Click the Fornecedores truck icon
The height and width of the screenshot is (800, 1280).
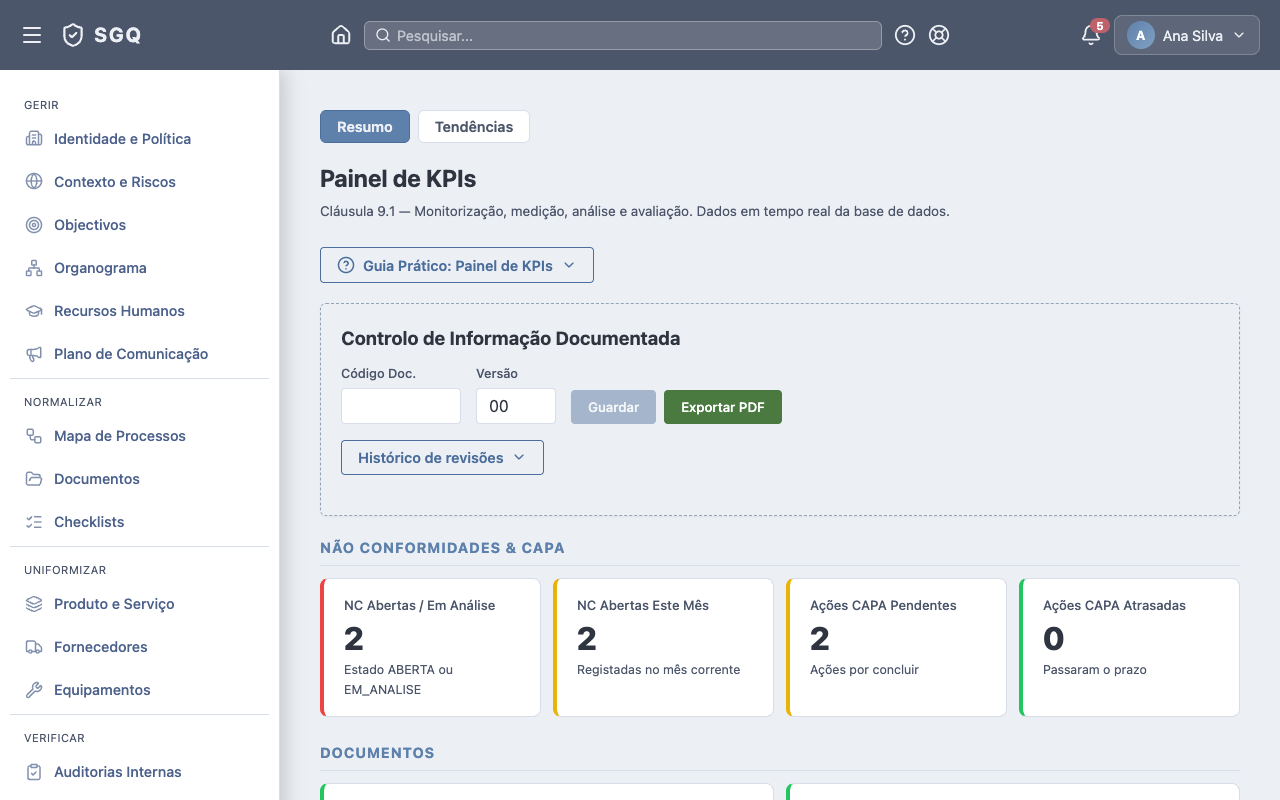[x=34, y=647]
